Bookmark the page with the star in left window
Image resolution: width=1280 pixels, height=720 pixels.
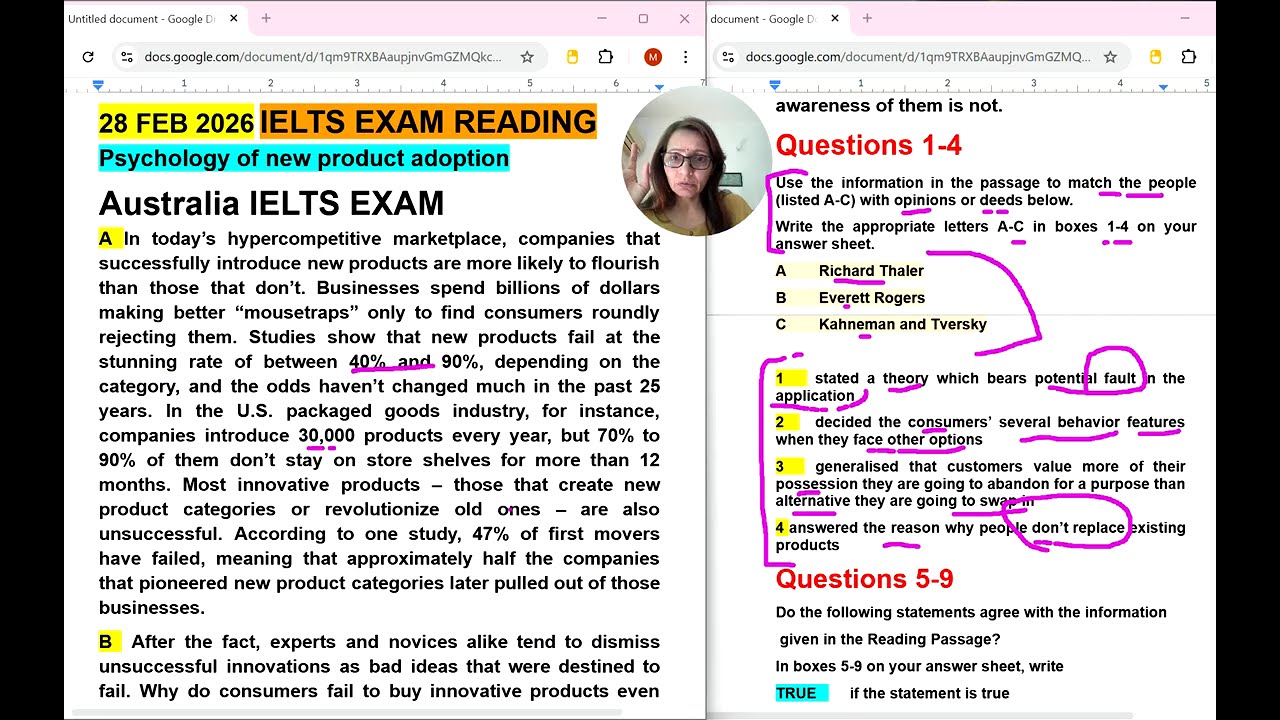point(527,57)
